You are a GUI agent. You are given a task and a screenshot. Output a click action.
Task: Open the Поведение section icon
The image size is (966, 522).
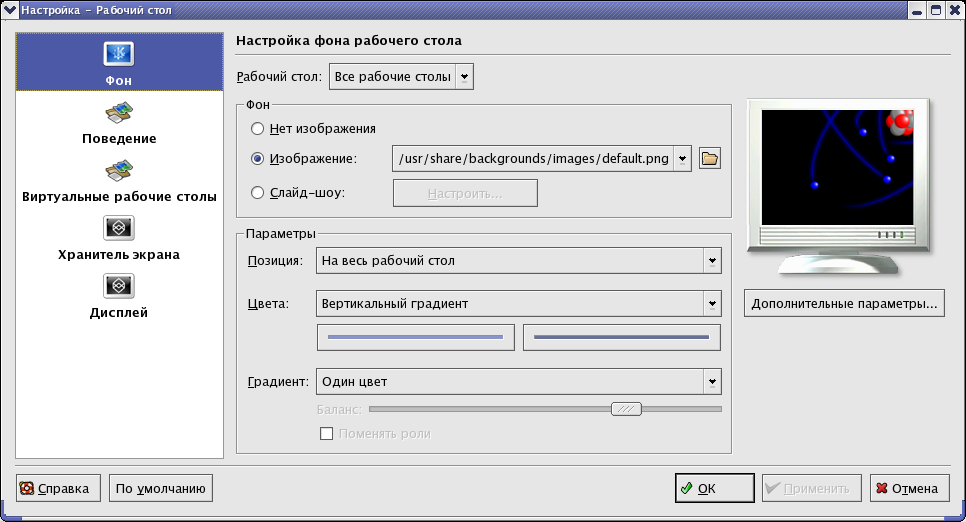[119, 112]
